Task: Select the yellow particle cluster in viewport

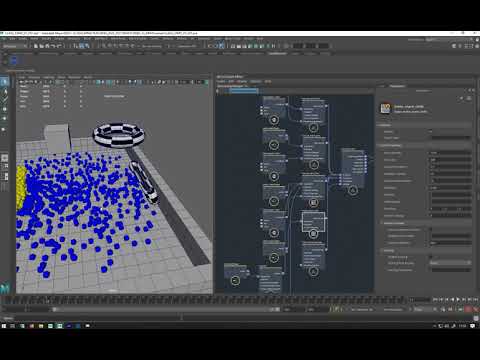Action: (x=21, y=187)
